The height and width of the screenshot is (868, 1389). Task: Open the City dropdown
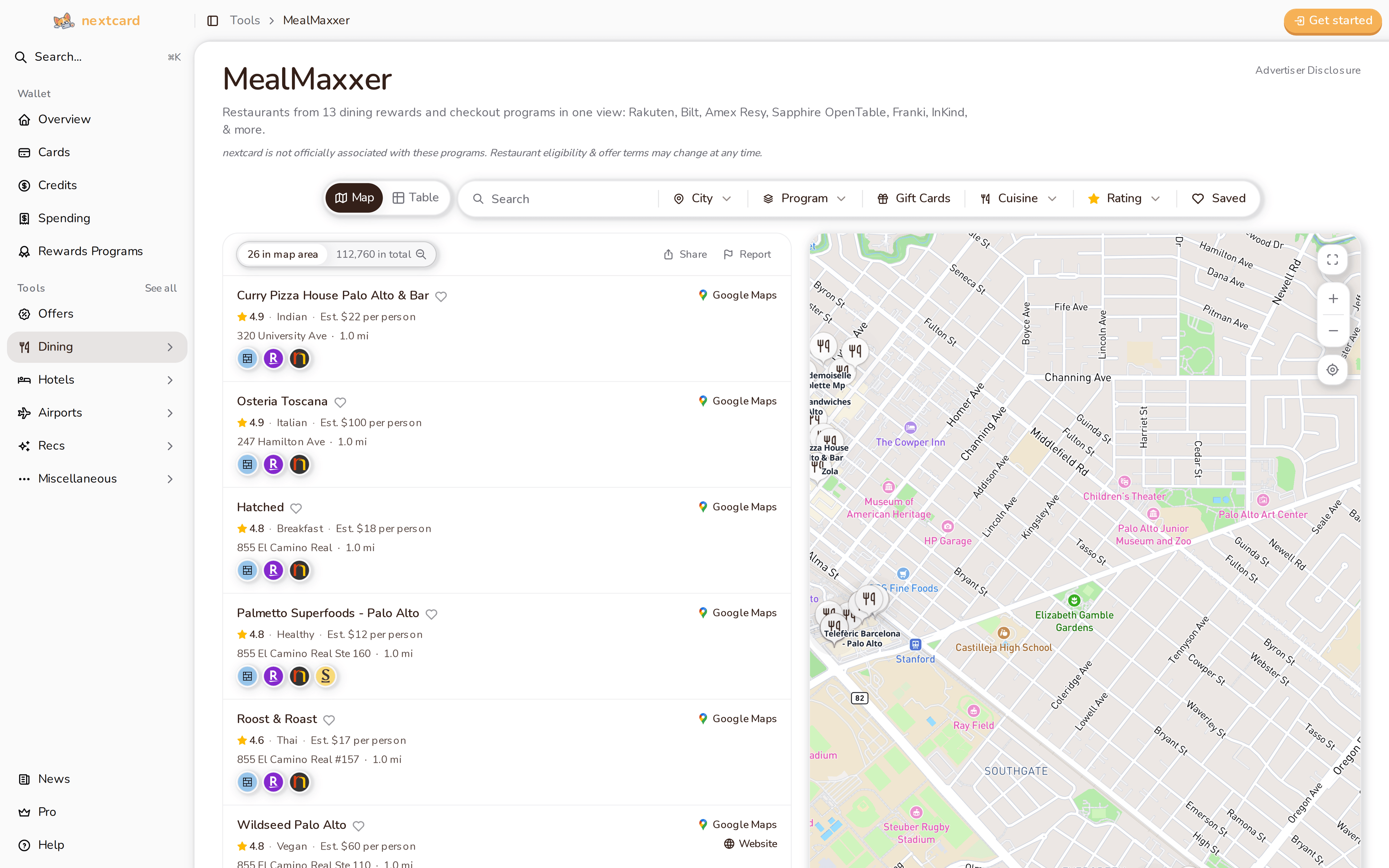pos(702,199)
